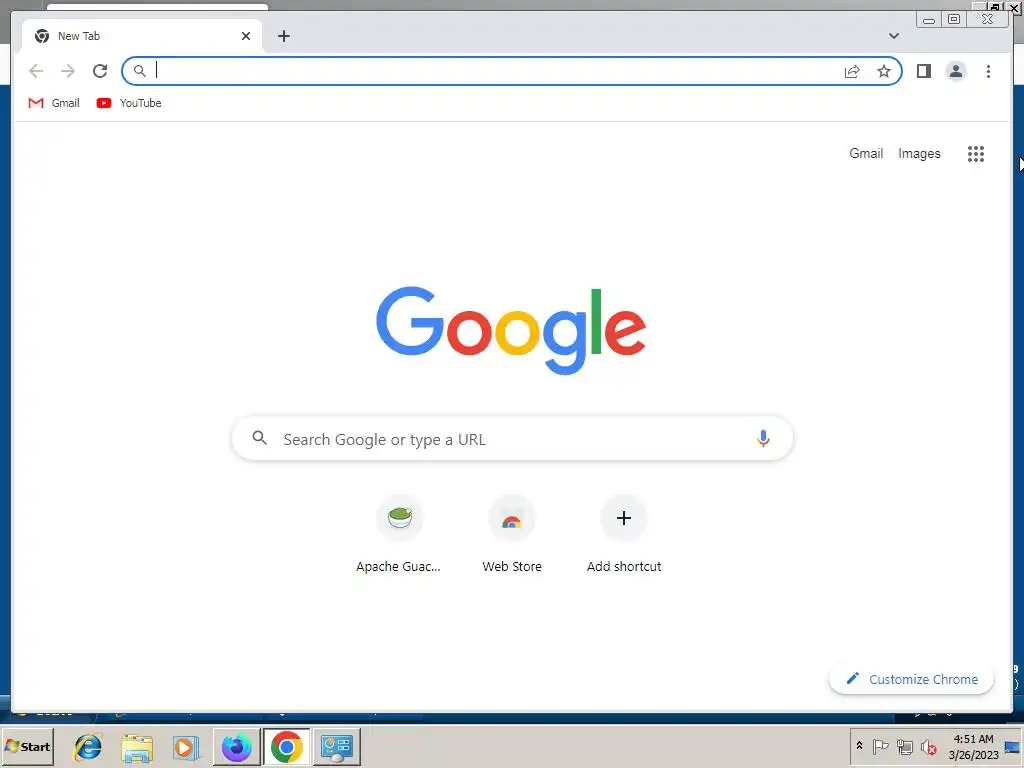Viewport: 1024px width, 768px height.
Task: Switch to Firefox in the taskbar
Action: (x=236, y=747)
